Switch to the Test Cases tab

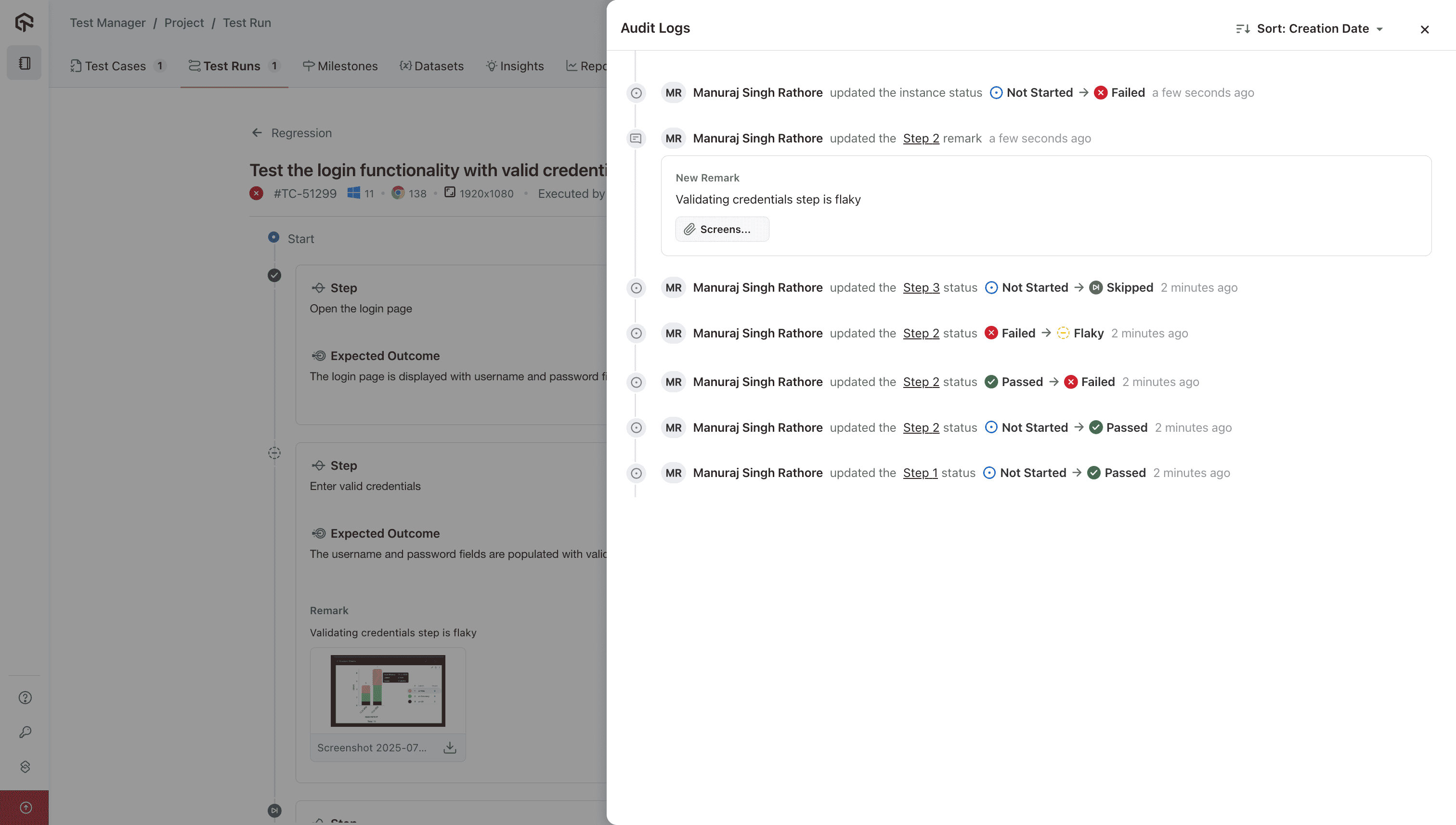(x=116, y=66)
